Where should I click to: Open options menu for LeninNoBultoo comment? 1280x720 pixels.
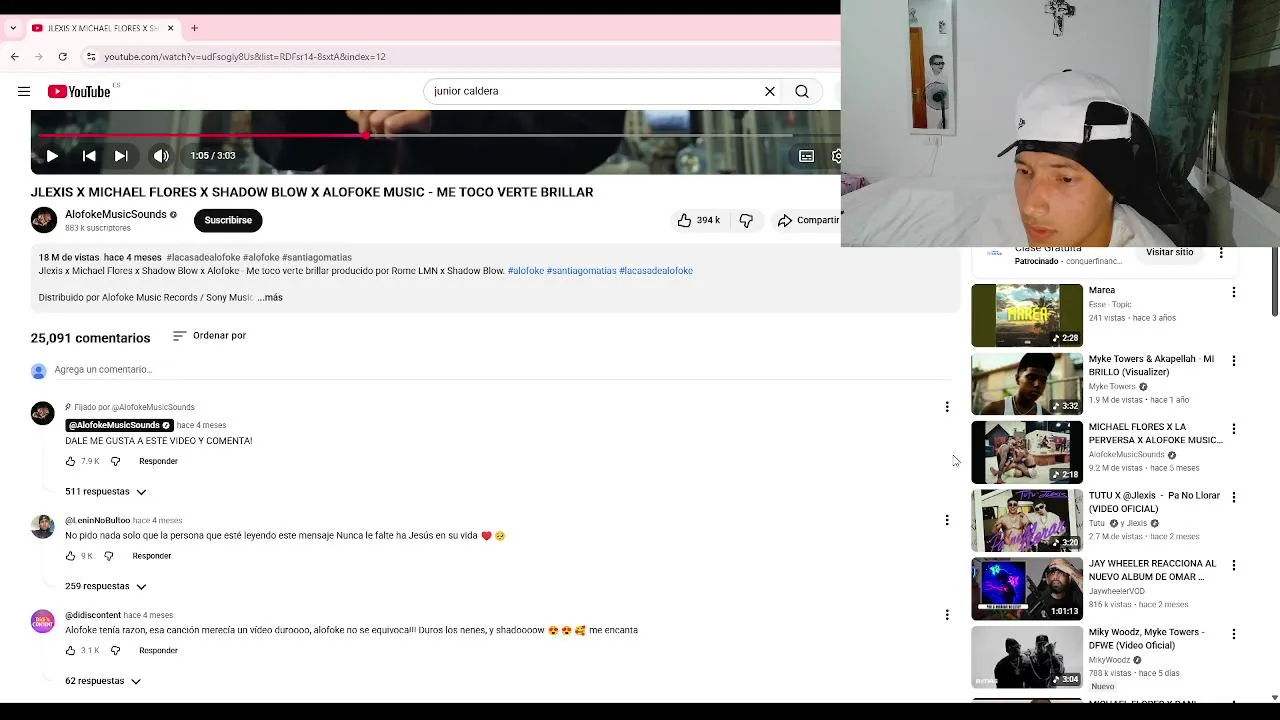click(x=947, y=520)
